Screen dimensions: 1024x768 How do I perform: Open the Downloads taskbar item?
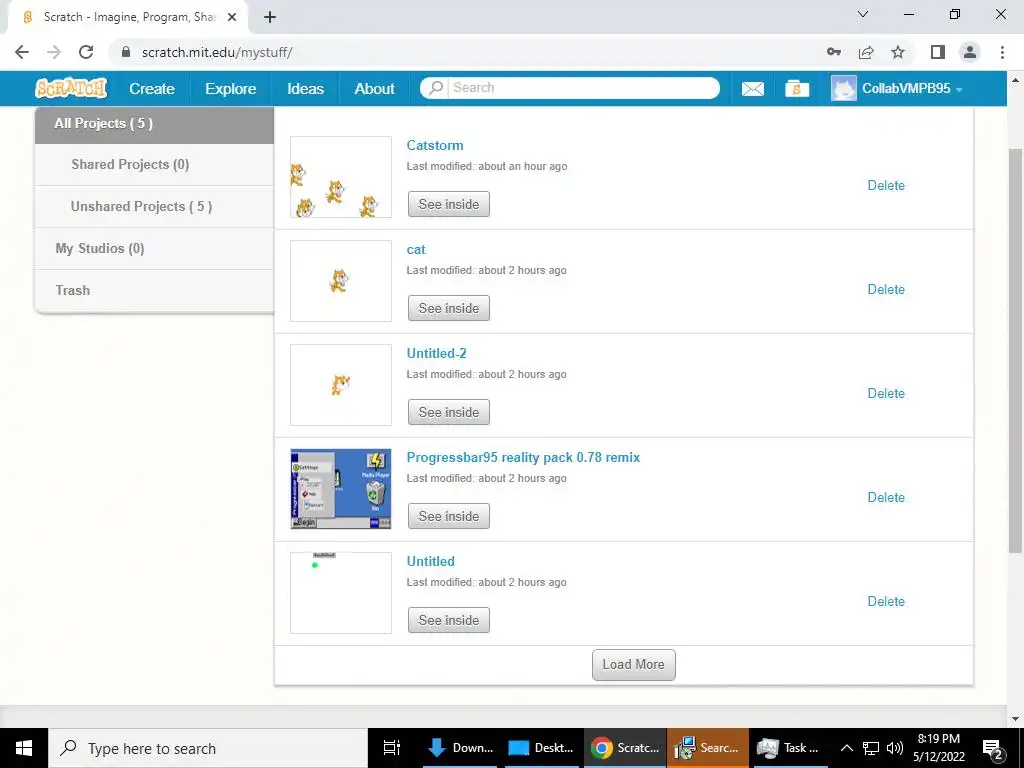click(461, 748)
